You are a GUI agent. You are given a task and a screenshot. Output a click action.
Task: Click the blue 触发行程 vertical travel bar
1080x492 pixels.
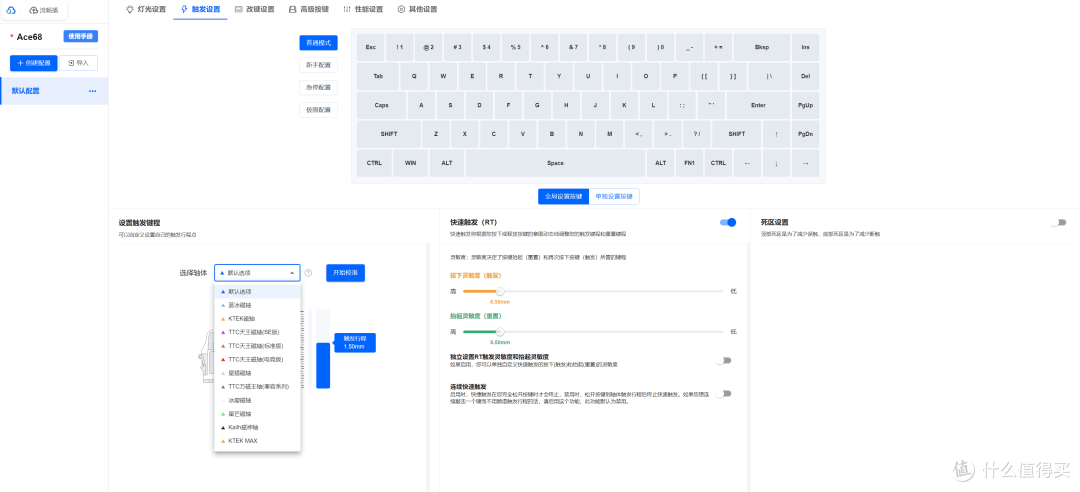coord(323,366)
